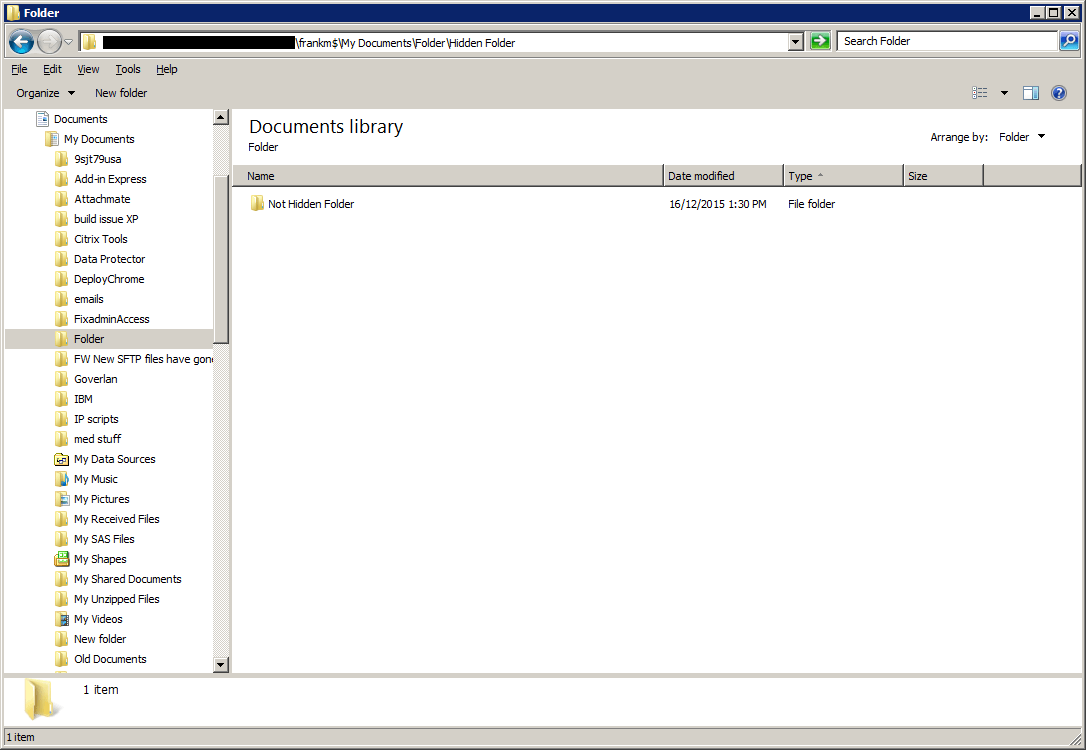Click the navigation pane scroll-down arrow
Image resolution: width=1086 pixels, height=750 pixels.
pyautogui.click(x=221, y=664)
